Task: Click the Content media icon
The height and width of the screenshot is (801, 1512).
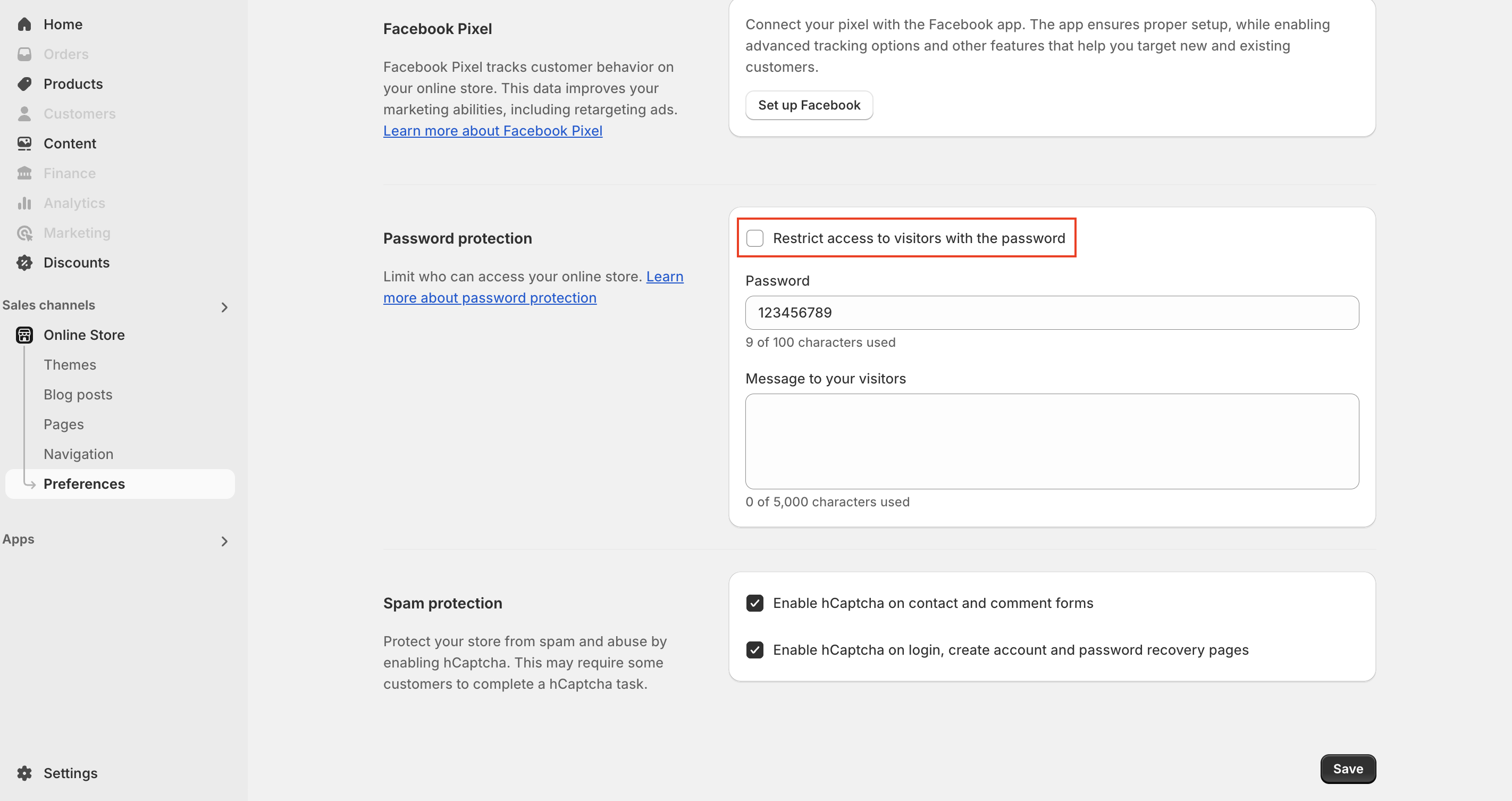Action: point(24,143)
